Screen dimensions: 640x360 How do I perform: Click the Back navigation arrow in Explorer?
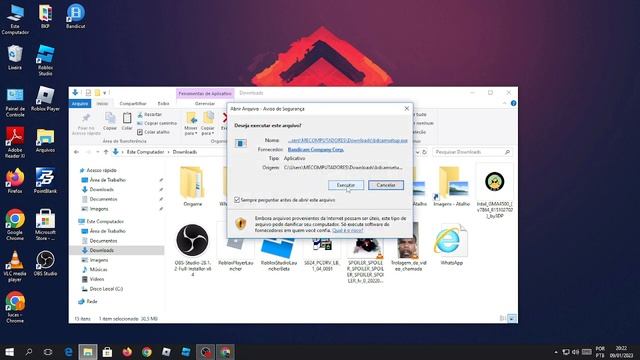tap(76, 152)
